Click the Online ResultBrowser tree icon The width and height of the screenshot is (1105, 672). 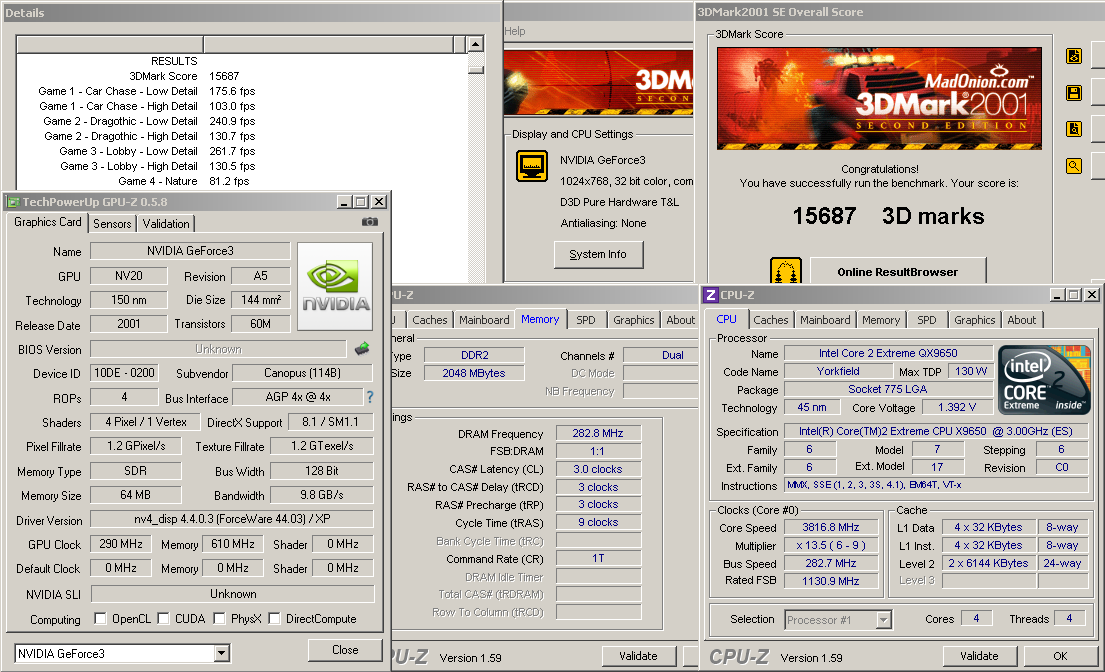[x=786, y=270]
